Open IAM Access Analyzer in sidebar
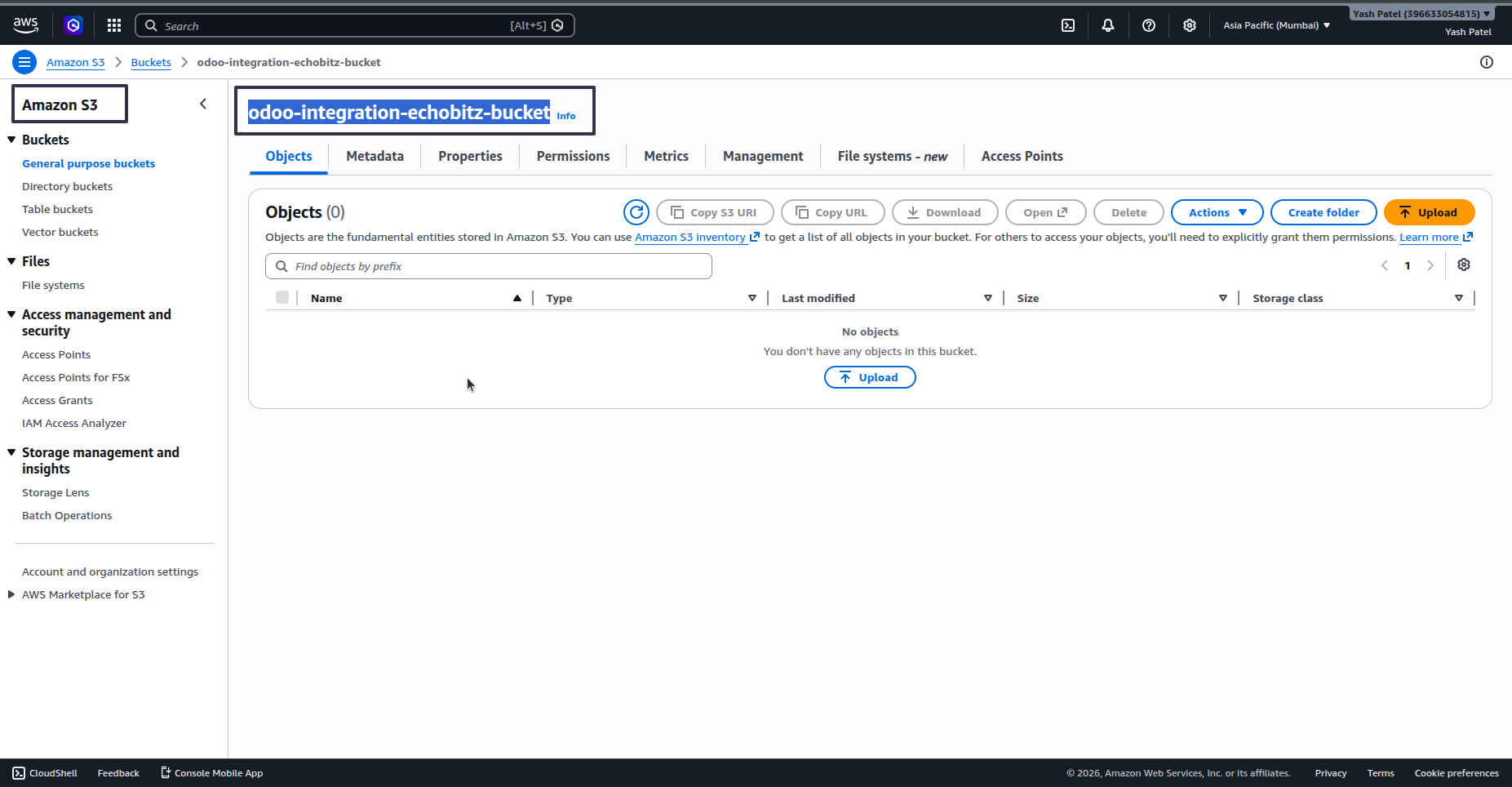The height and width of the screenshot is (787, 1512). (74, 423)
